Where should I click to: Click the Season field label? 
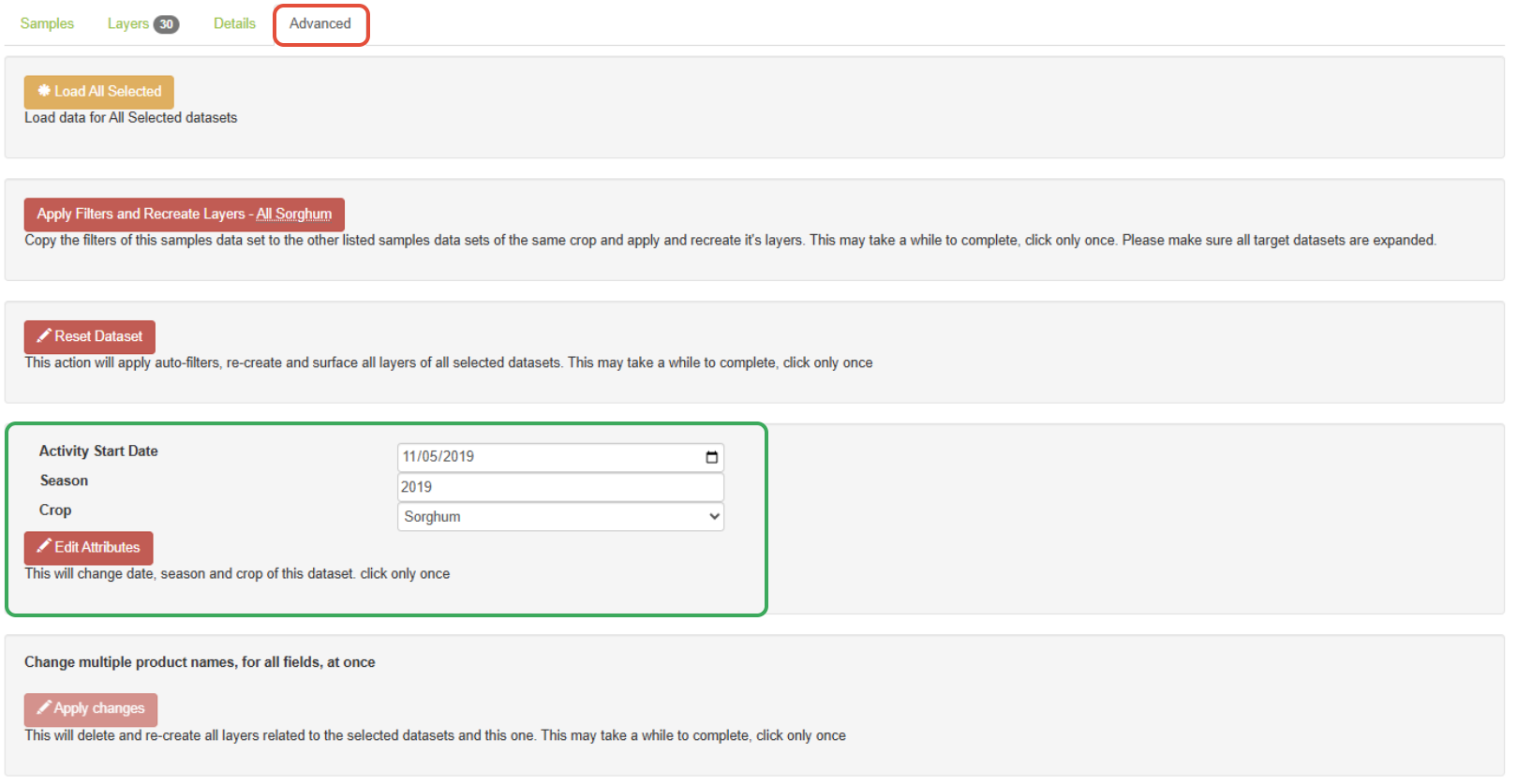pyautogui.click(x=64, y=481)
